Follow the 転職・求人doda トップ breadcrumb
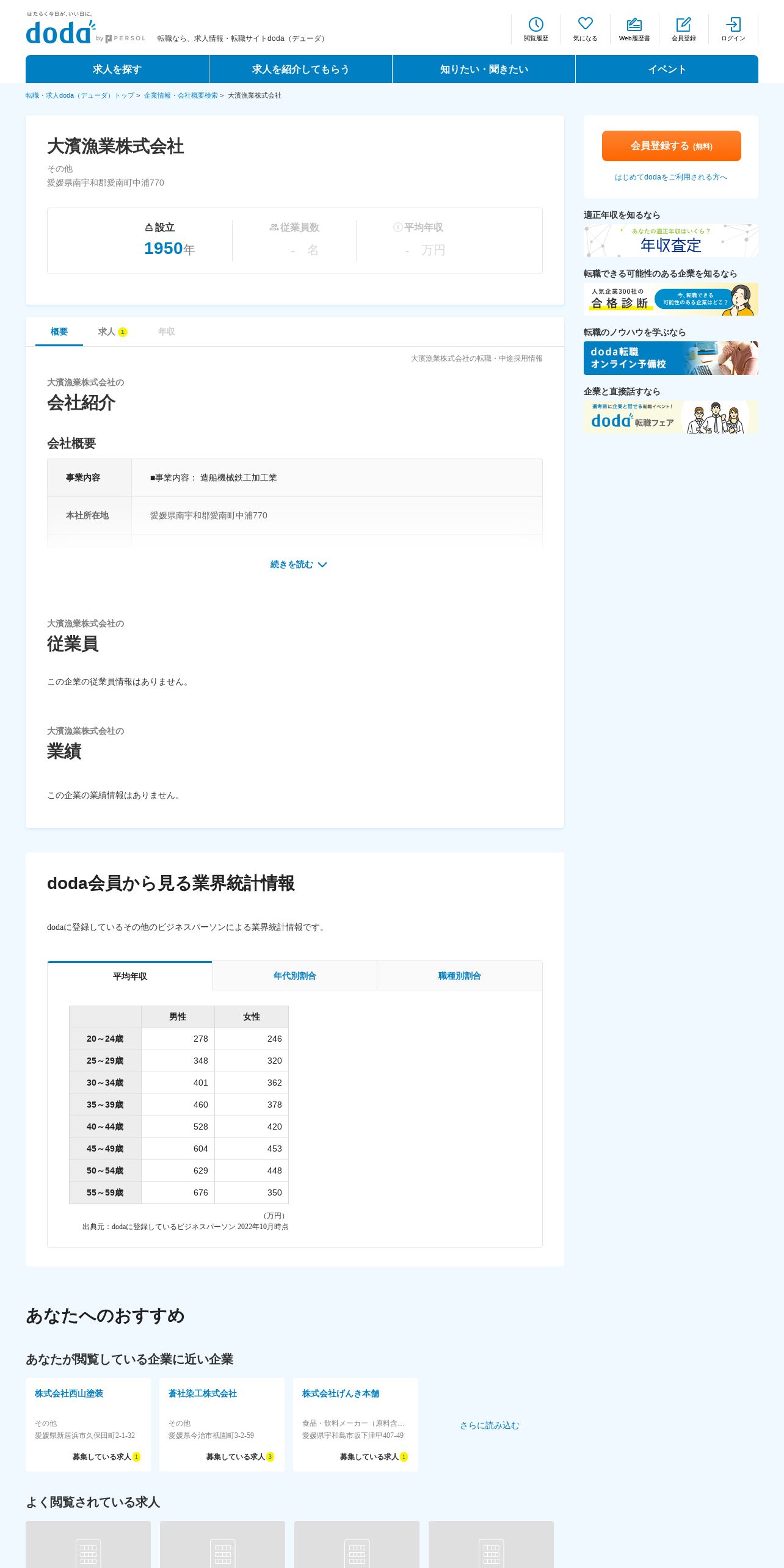 pos(80,96)
